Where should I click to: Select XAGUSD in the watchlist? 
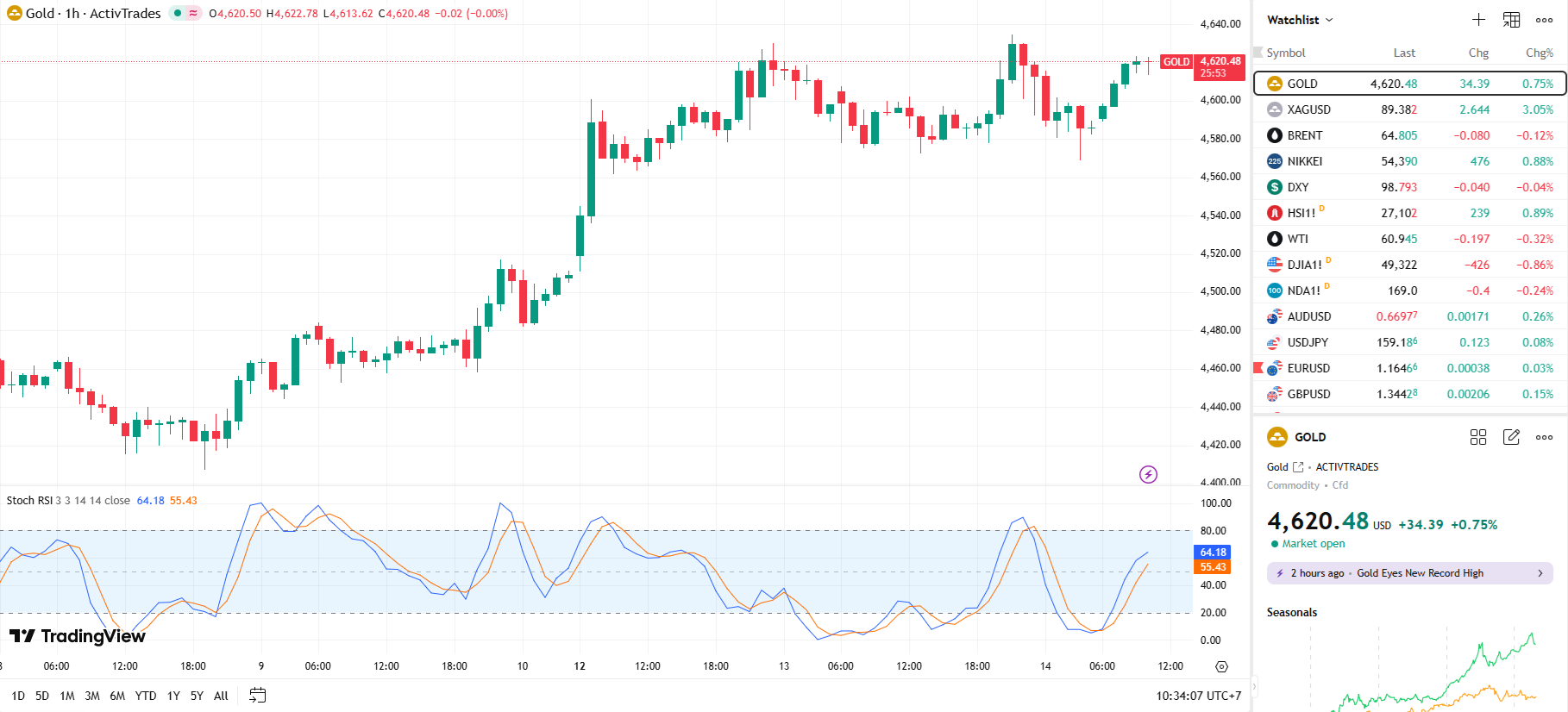pos(1308,109)
